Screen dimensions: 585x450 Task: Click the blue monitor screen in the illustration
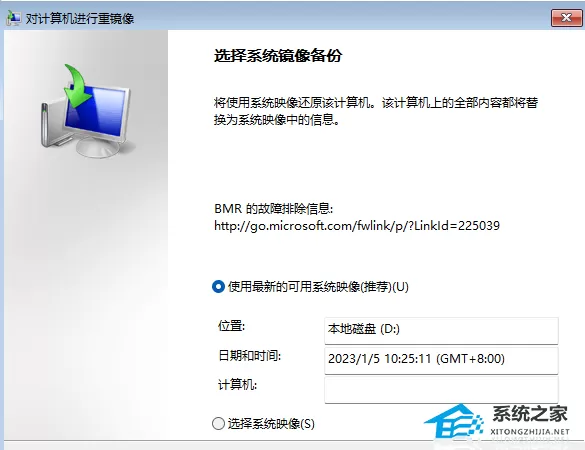point(96,112)
